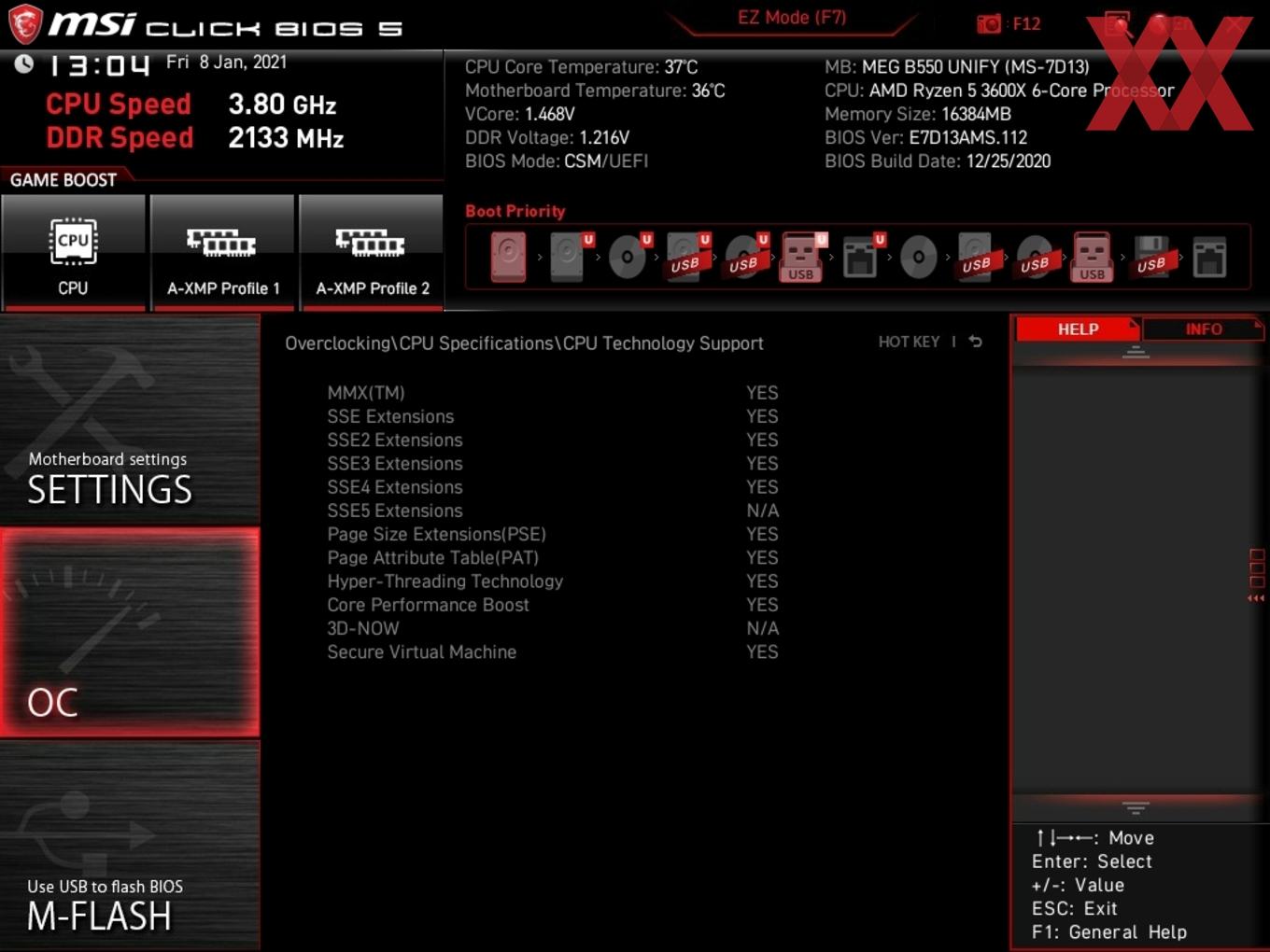The image size is (1270, 952).
Task: Click the DDR Speed 2133 MHz readout
Action: point(195,138)
